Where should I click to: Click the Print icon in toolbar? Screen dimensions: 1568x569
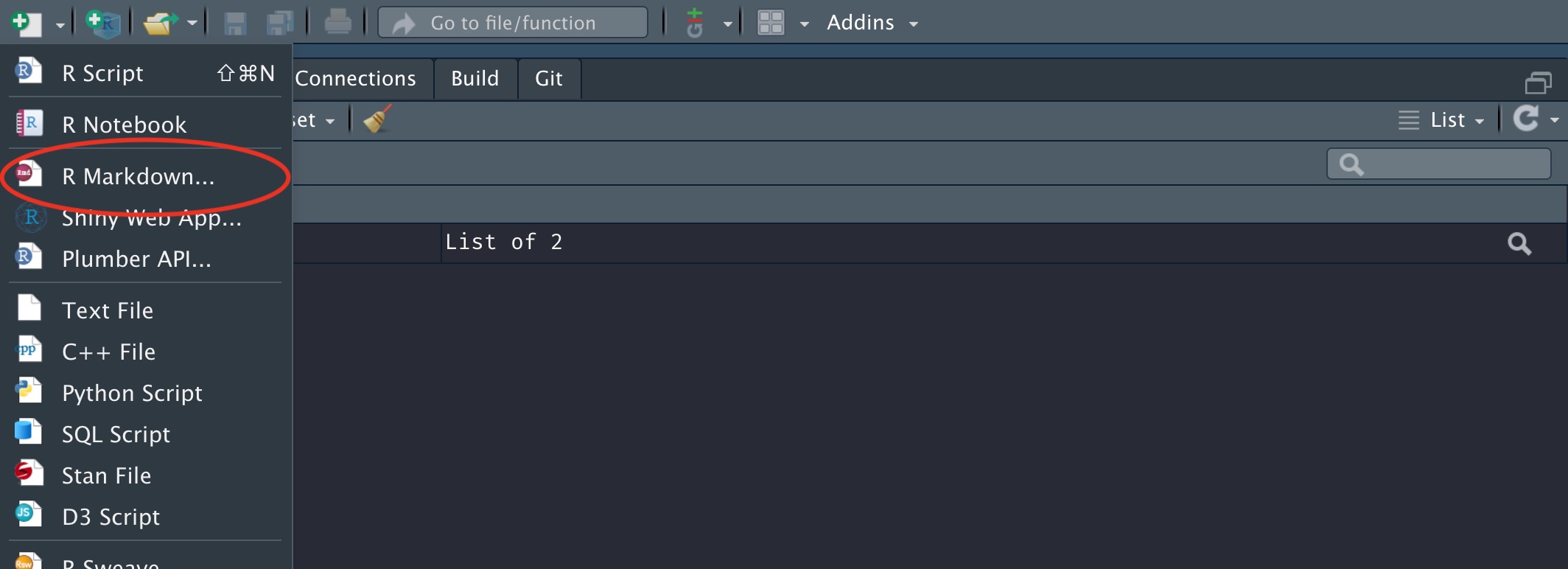pos(338,22)
